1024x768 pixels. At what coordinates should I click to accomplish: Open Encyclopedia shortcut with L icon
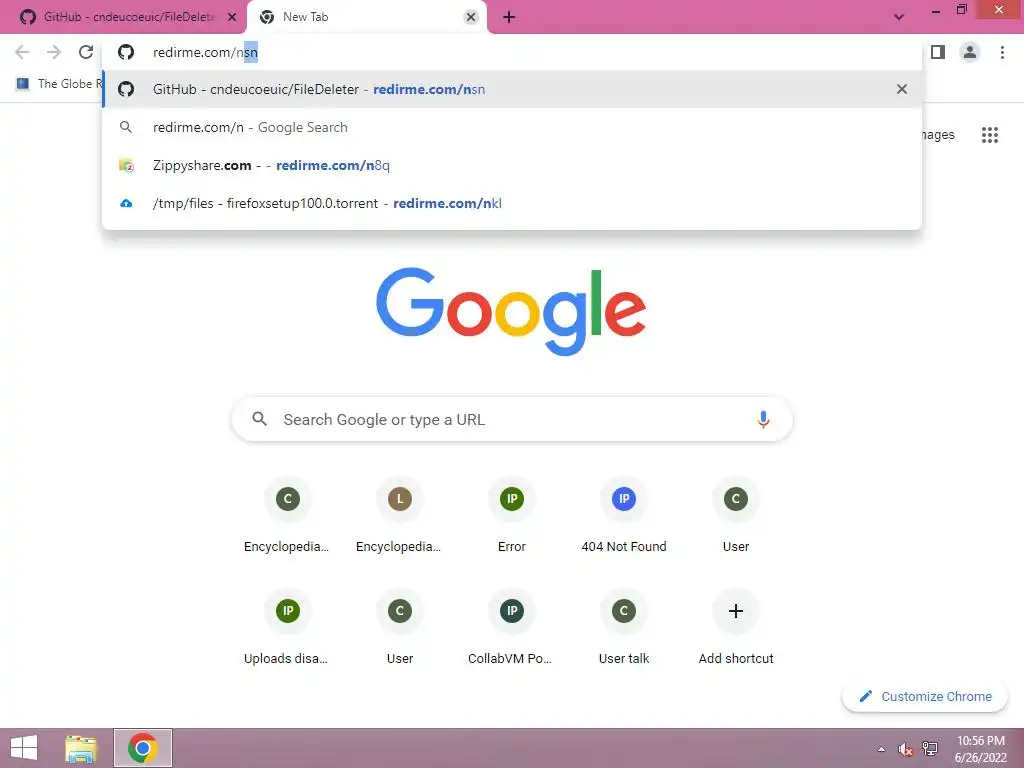[400, 516]
